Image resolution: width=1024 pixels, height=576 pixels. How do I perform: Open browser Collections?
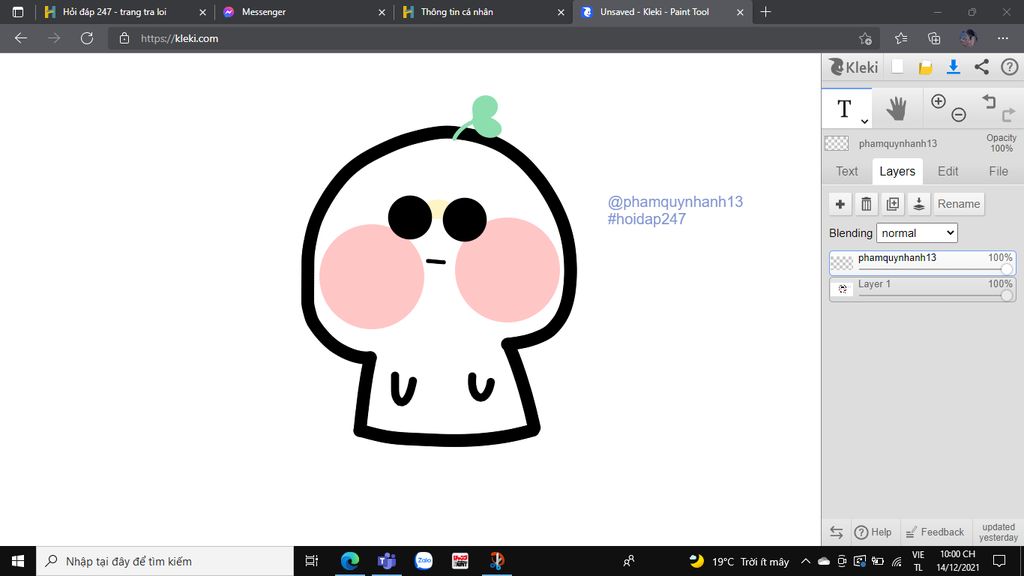tap(934, 39)
